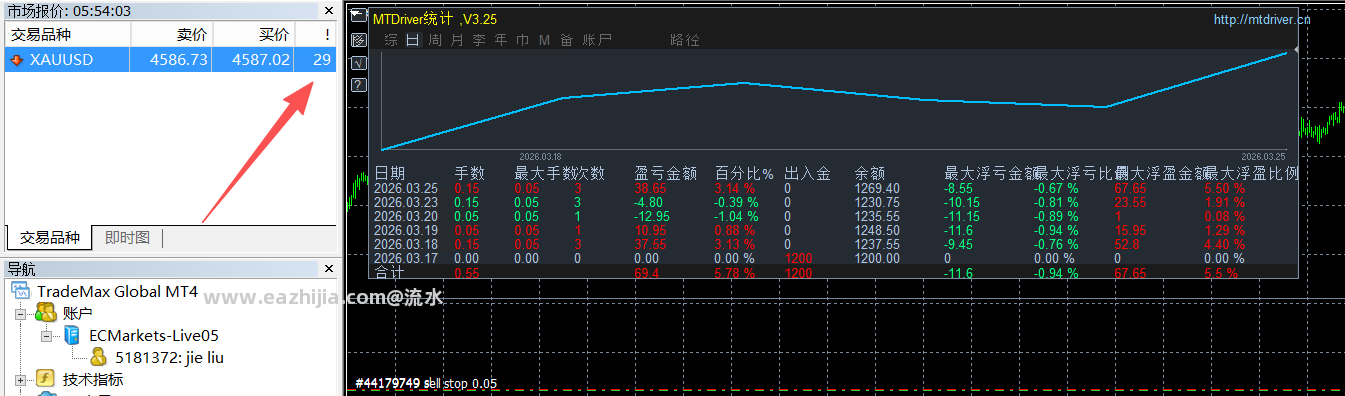This screenshot has width=1345, height=396.
Task: Click the spread value 29
Action: click(x=322, y=60)
